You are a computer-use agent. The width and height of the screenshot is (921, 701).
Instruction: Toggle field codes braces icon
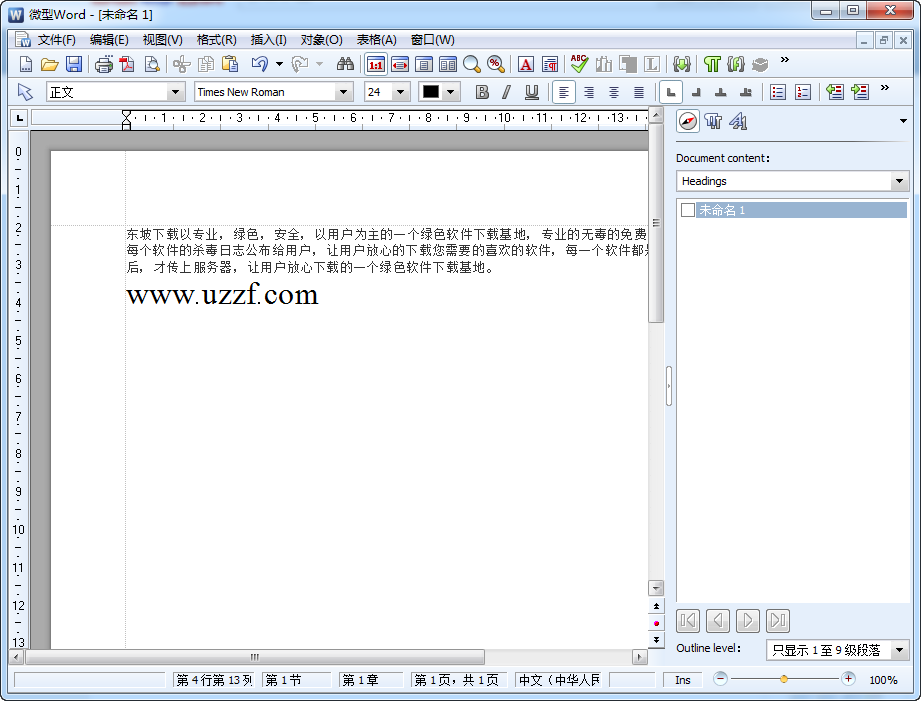(736, 64)
